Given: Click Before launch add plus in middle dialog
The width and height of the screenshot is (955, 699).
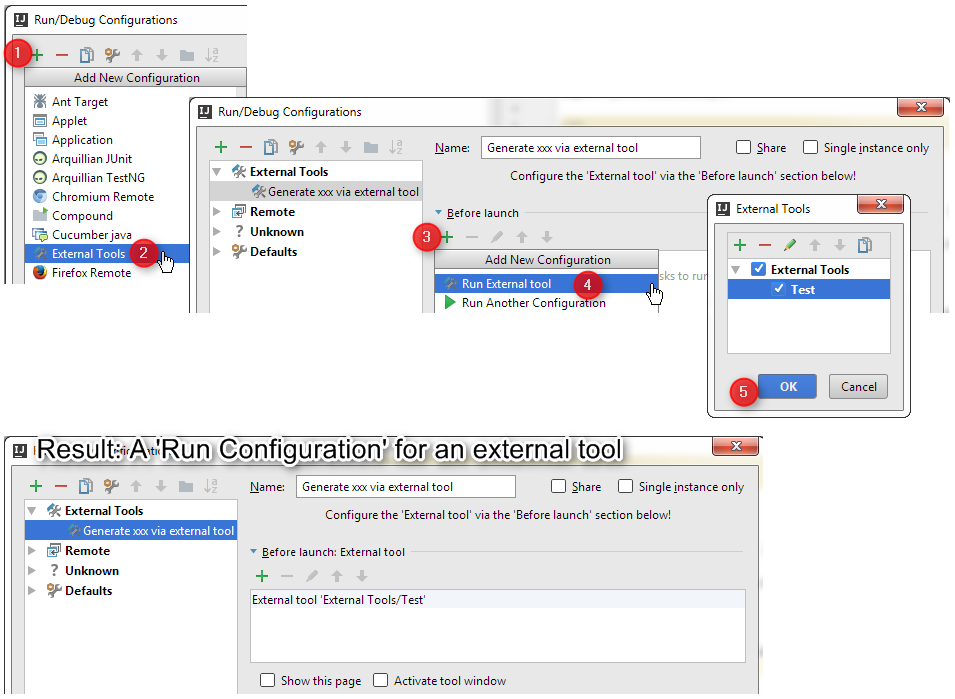Looking at the screenshot, I should point(447,237).
